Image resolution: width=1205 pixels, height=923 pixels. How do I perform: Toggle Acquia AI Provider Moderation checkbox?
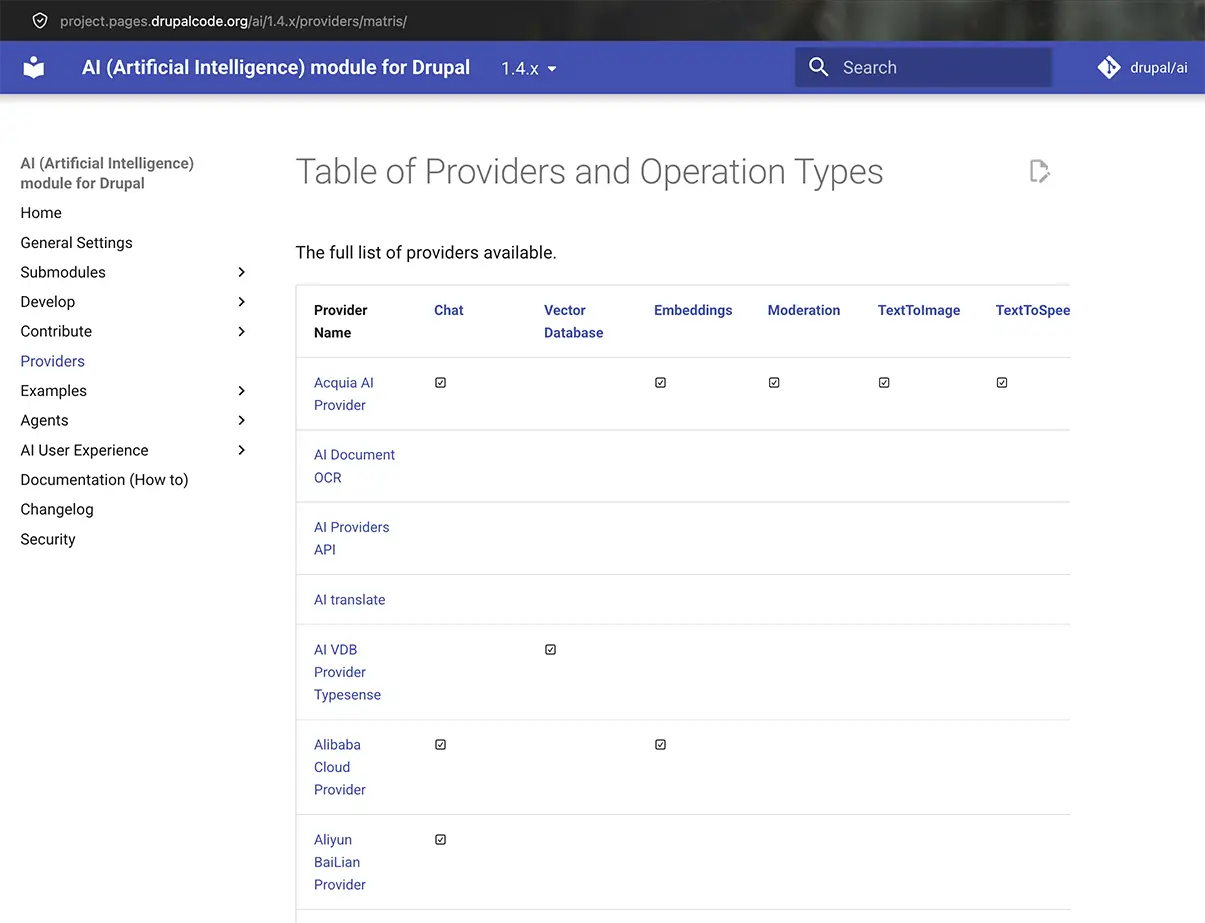click(774, 382)
